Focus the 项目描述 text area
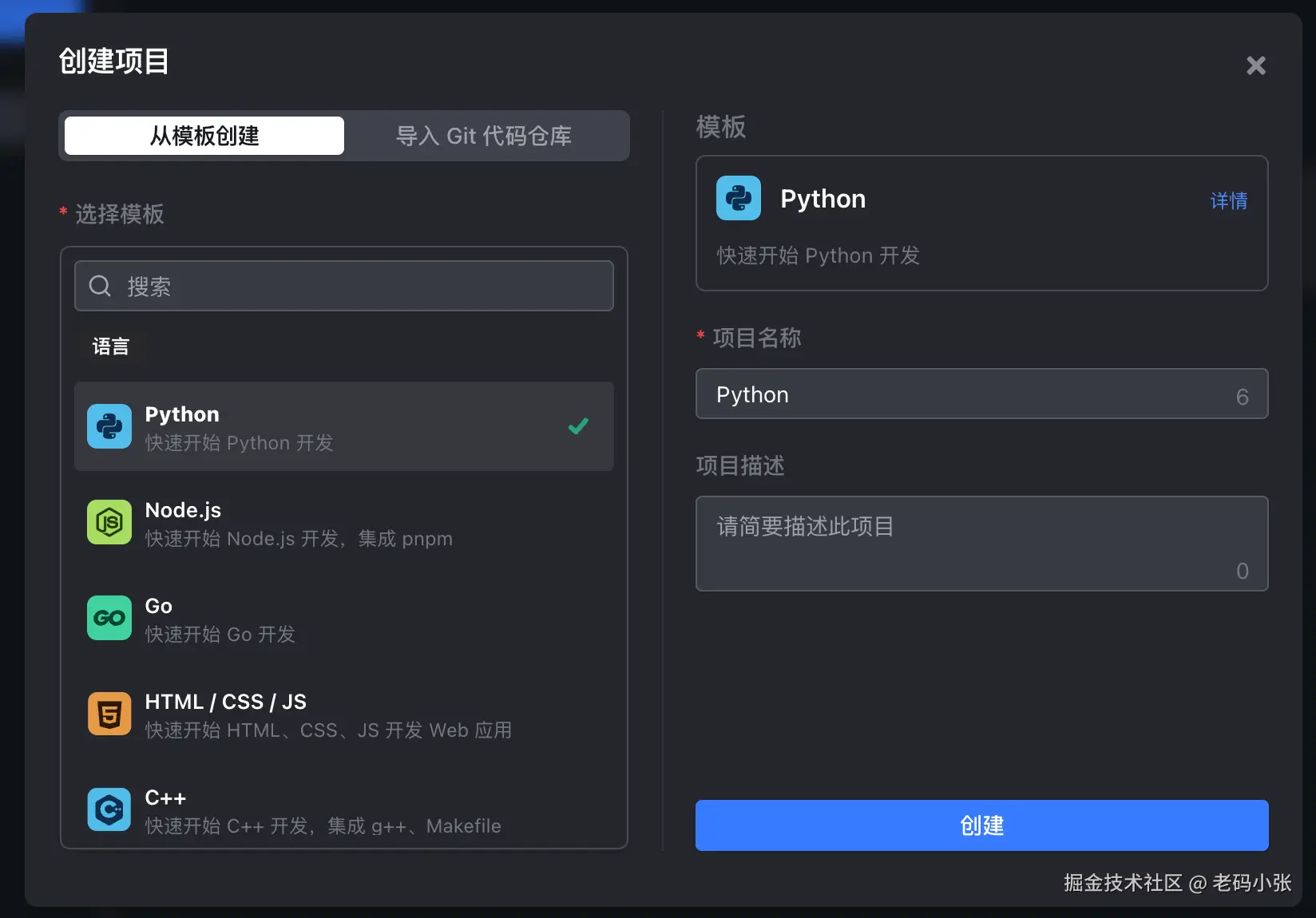 (982, 544)
